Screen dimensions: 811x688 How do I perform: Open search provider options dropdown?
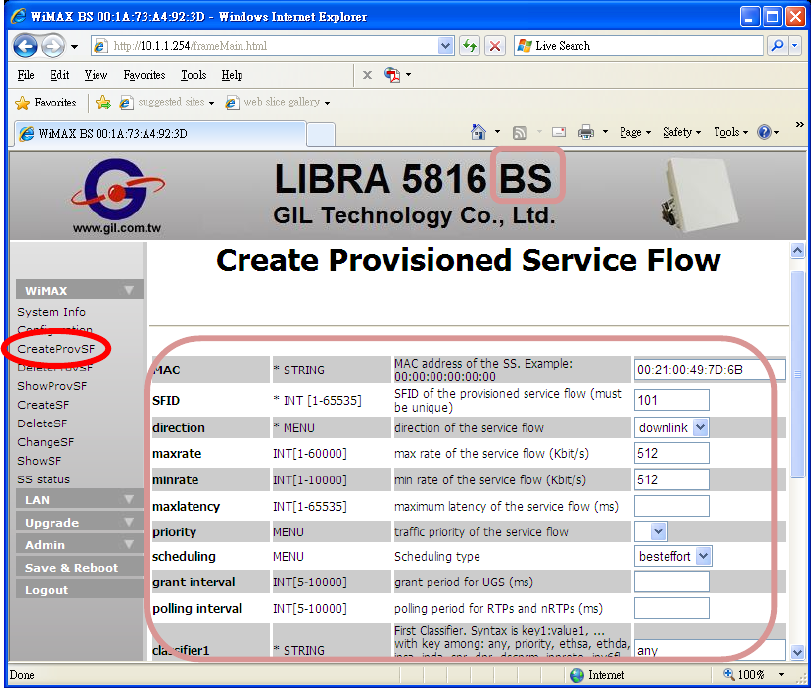(x=795, y=46)
